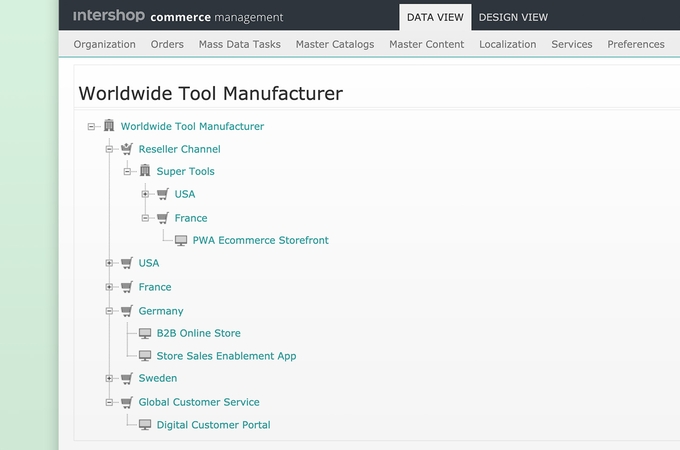Open the Sweden channel link
680x450 pixels.
(158, 378)
